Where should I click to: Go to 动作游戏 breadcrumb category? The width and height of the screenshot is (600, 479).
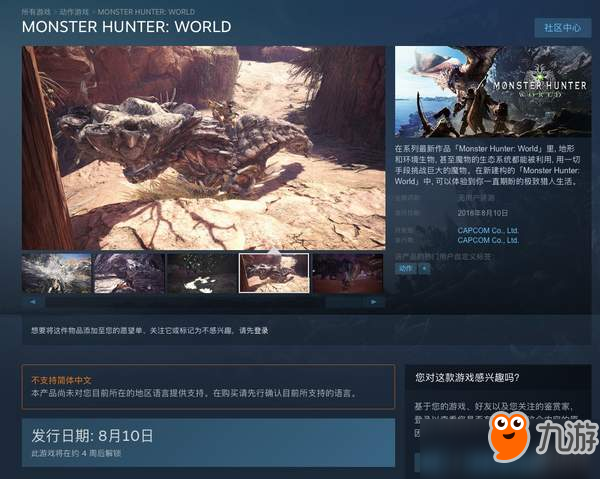[73, 11]
